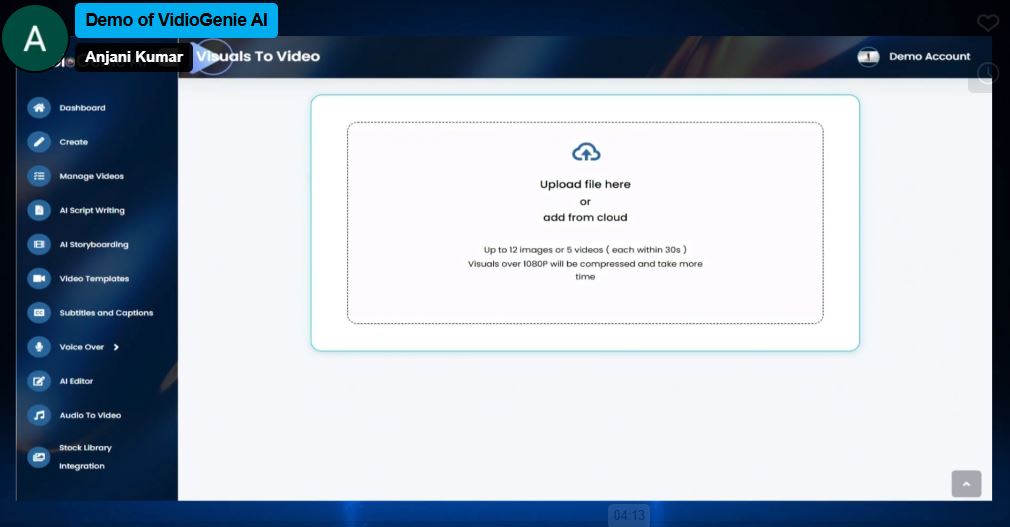Select Audio To Video menu item

pyautogui.click(x=90, y=415)
